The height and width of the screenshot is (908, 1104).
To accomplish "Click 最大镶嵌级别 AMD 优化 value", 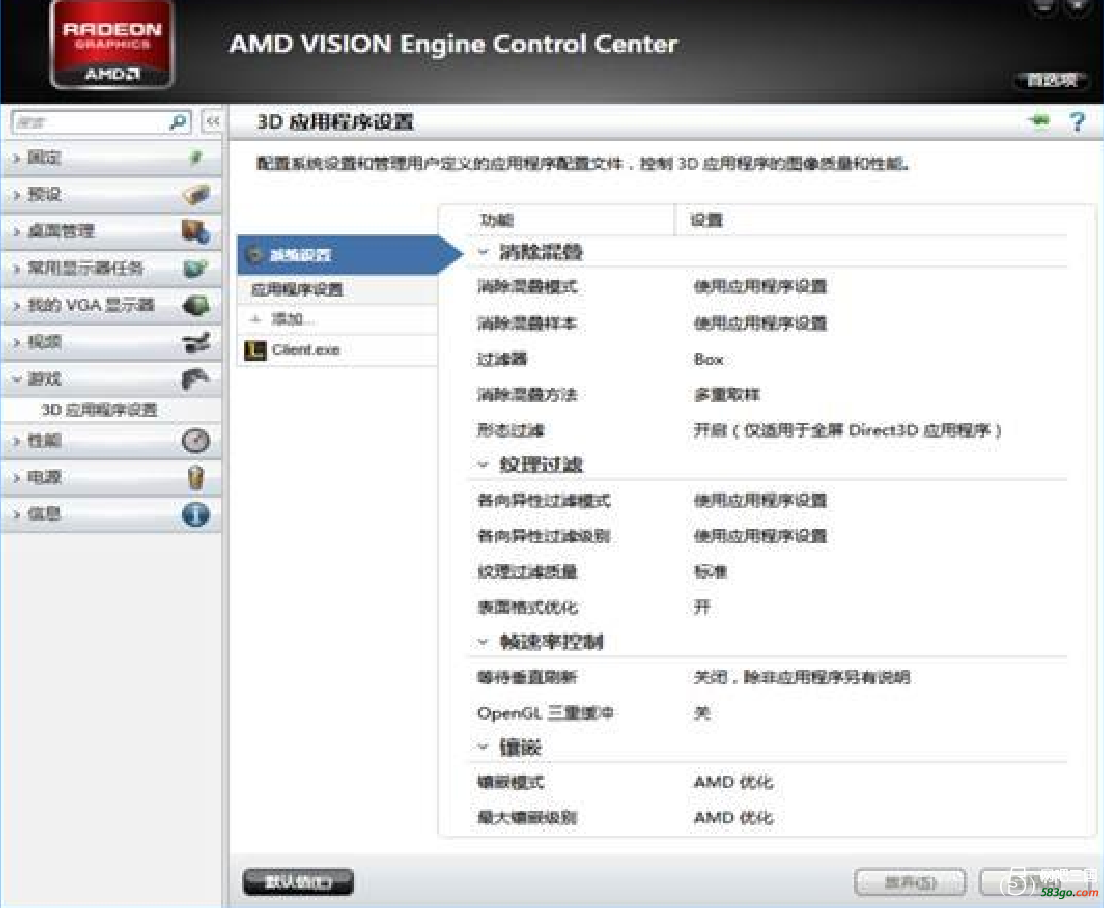I will 733,818.
